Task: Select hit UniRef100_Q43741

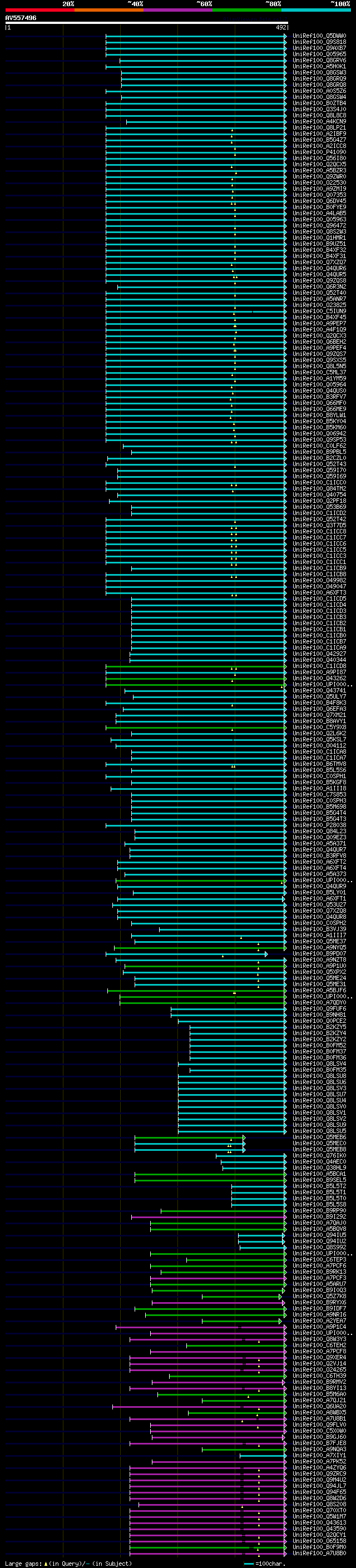Action: [319, 690]
